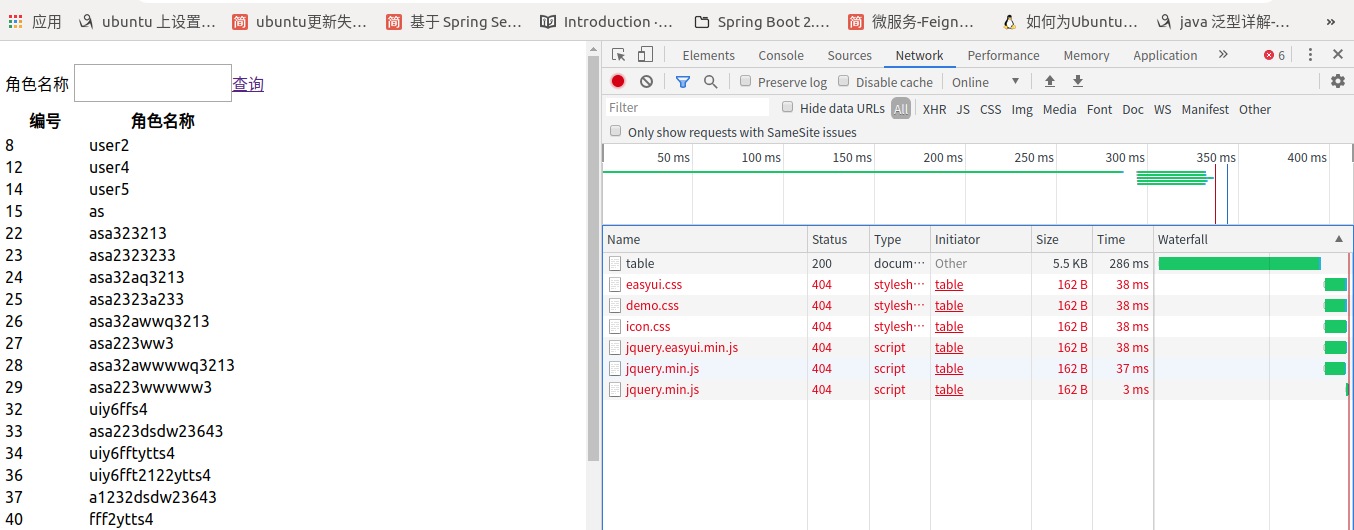Check Hide data URLs option
The height and width of the screenshot is (530, 1354).
(788, 107)
